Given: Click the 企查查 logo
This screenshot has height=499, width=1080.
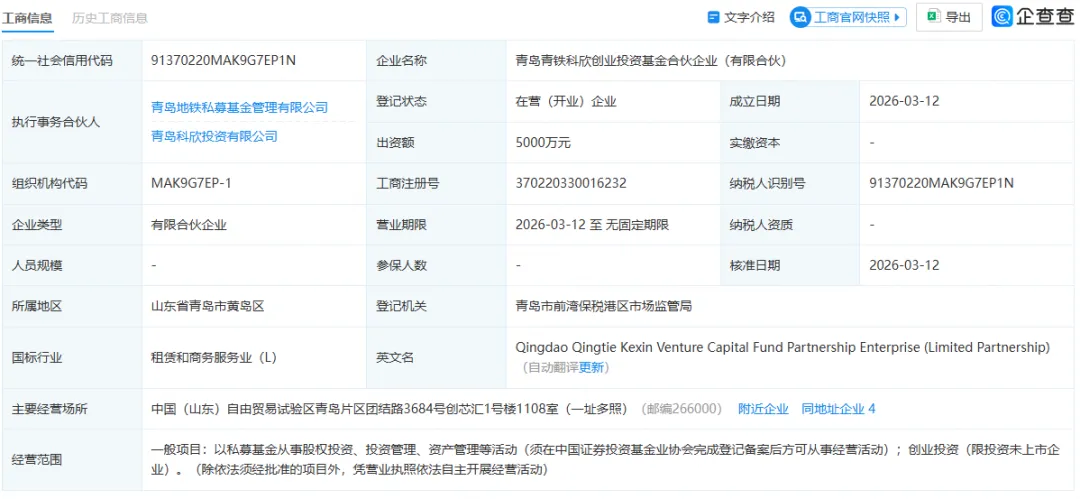Looking at the screenshot, I should pos(1032,17).
